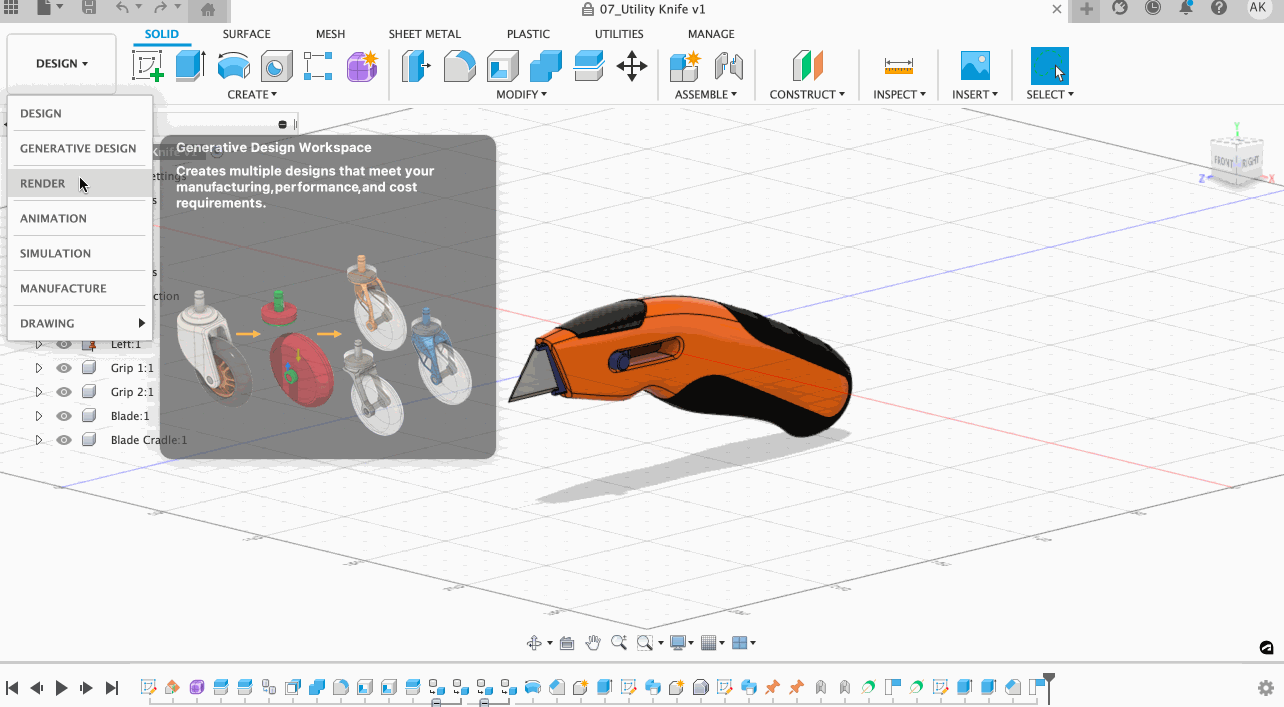Image resolution: width=1284 pixels, height=707 pixels.
Task: Toggle visibility of Blade:1 component
Action: [64, 416]
